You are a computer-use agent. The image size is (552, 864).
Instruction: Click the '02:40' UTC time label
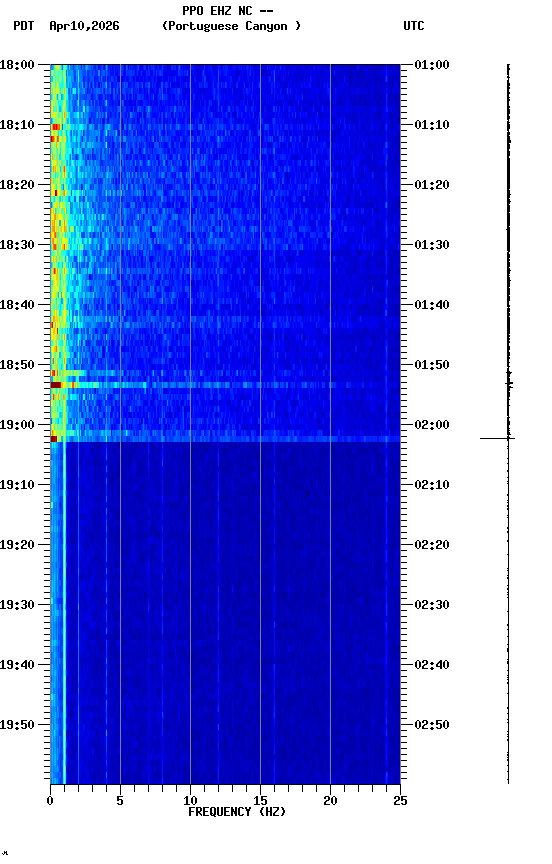point(432,665)
